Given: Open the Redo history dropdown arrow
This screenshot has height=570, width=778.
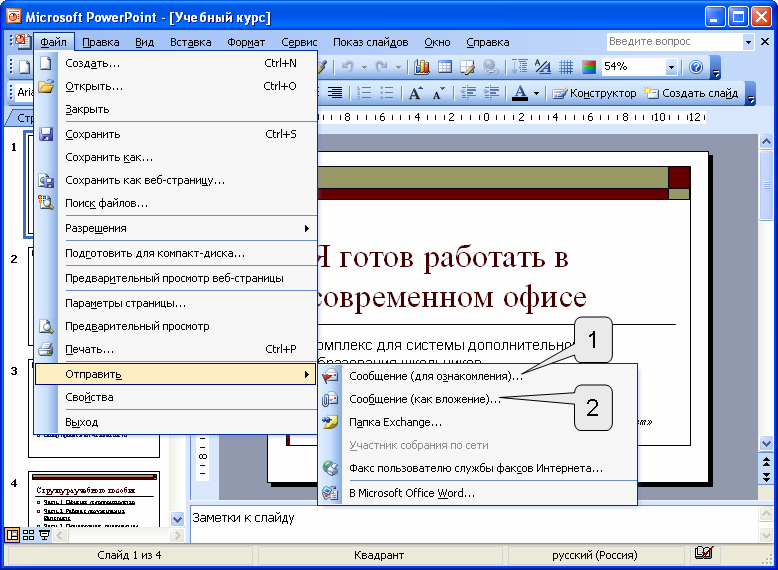Looking at the screenshot, I should (398, 67).
